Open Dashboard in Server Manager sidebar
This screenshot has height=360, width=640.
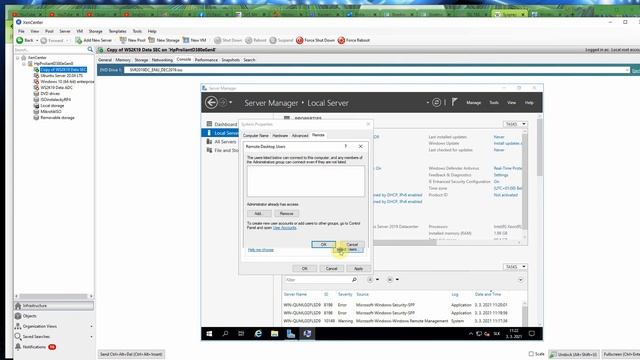click(x=225, y=124)
